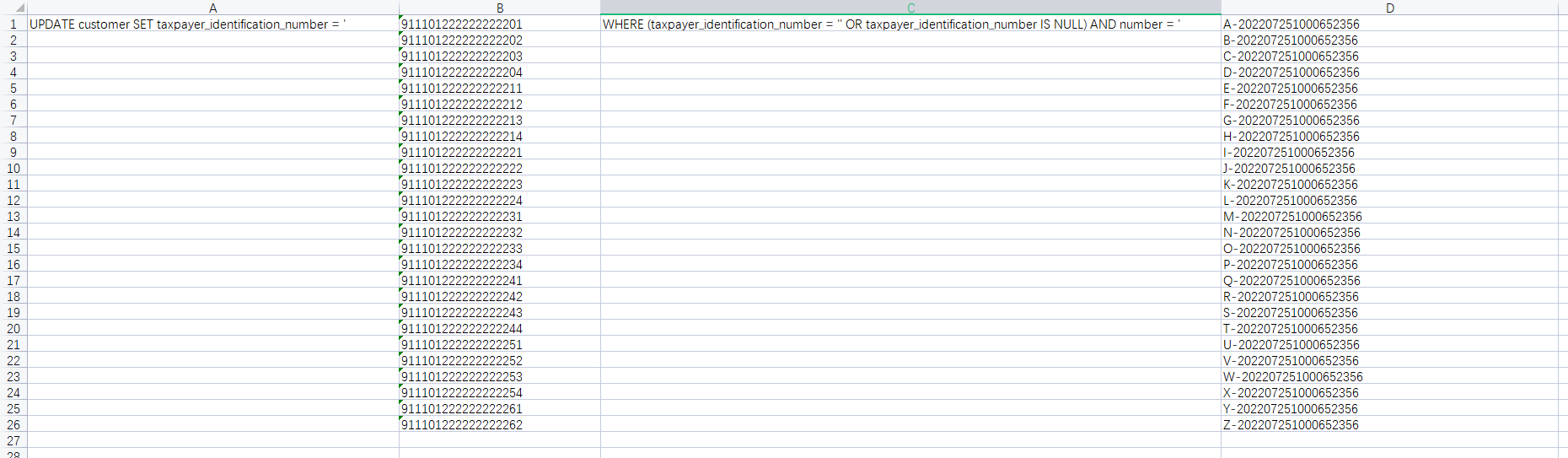Click cell O-202207251000652356
The height and width of the screenshot is (458, 1568).
tap(1390, 248)
